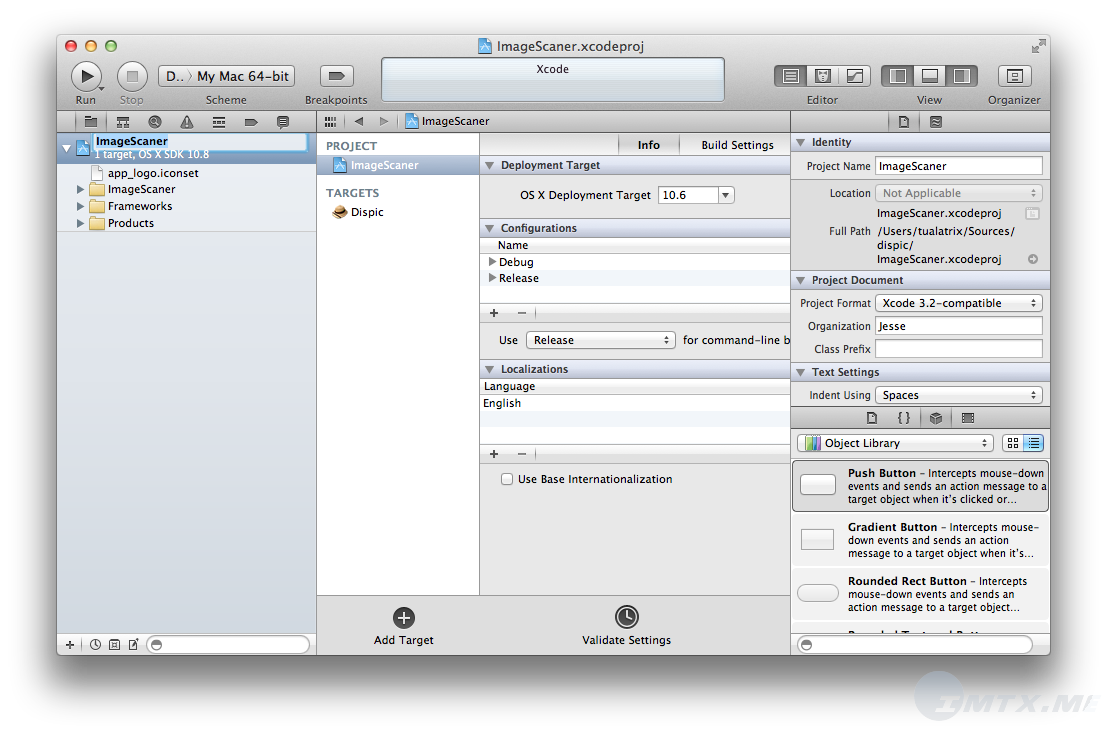
Task: Show the File Template library
Action: [x=872, y=418]
